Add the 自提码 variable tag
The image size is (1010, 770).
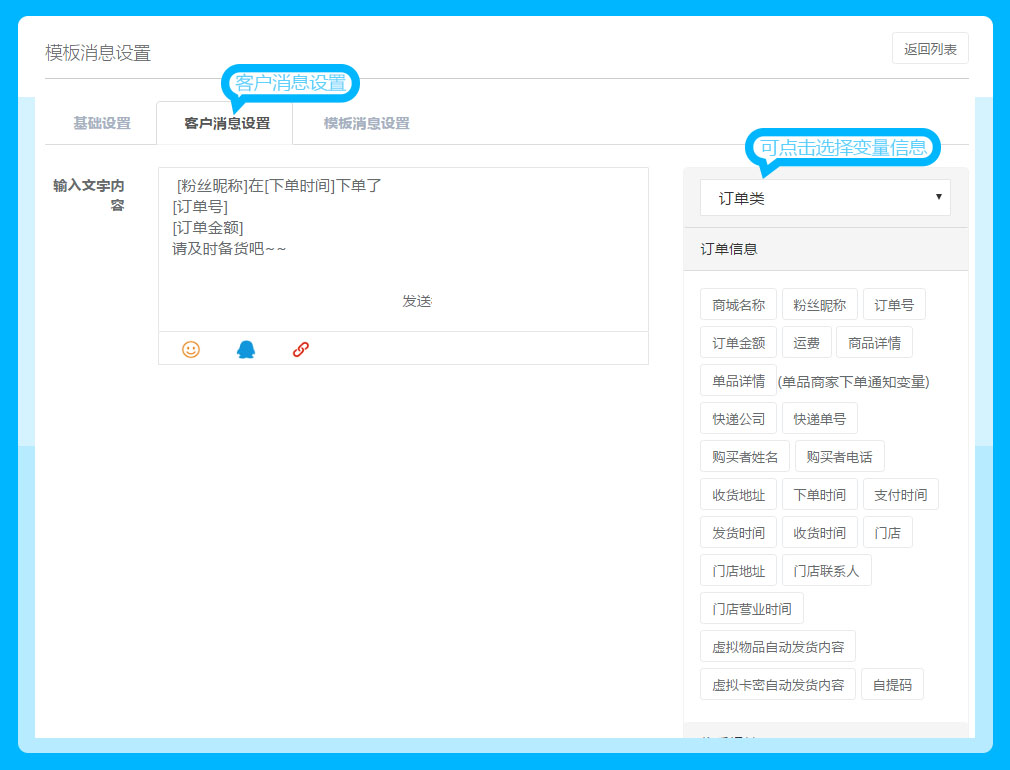coord(892,685)
